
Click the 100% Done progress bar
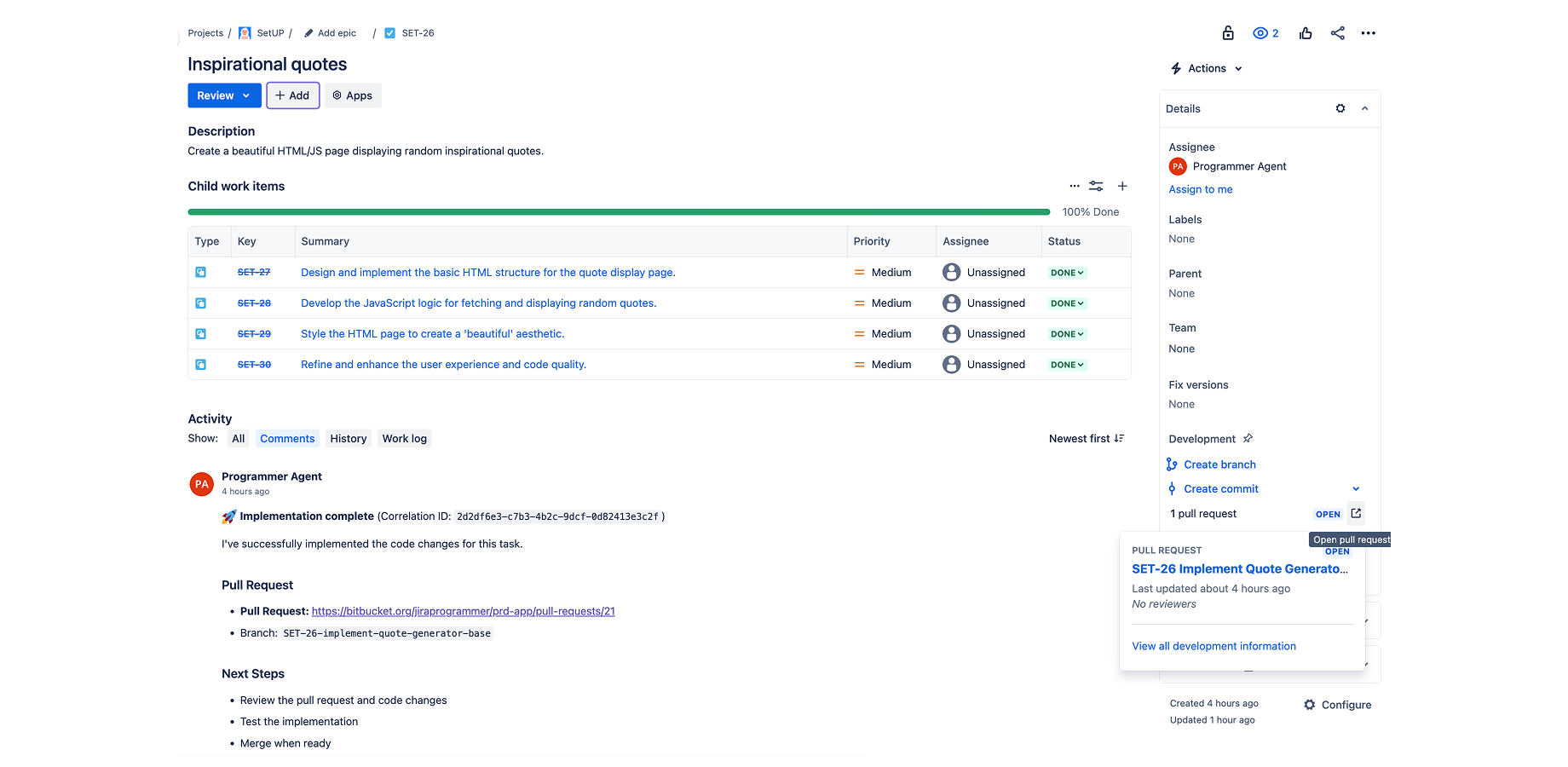pos(617,211)
